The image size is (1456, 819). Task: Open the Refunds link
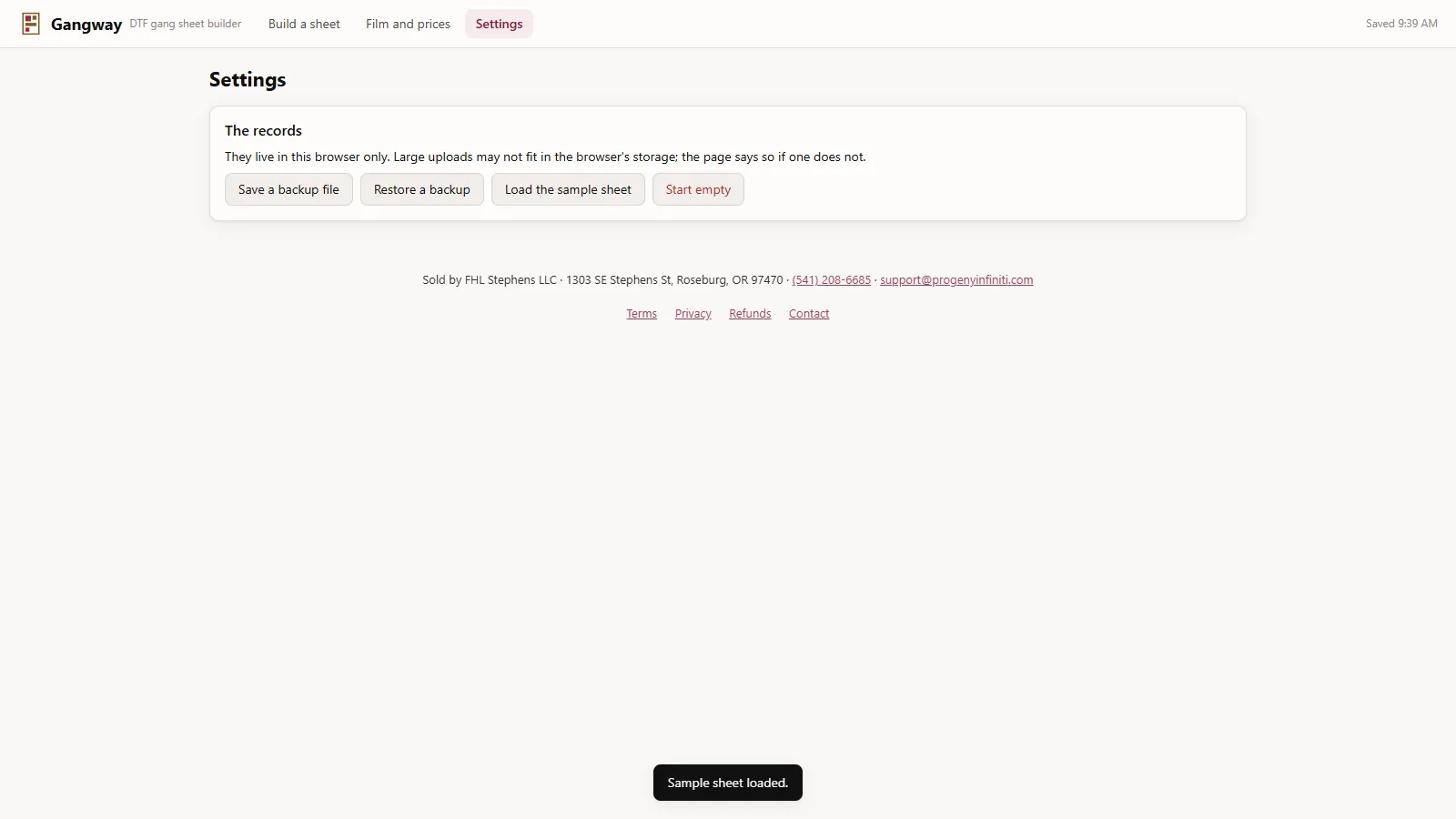coord(750,314)
